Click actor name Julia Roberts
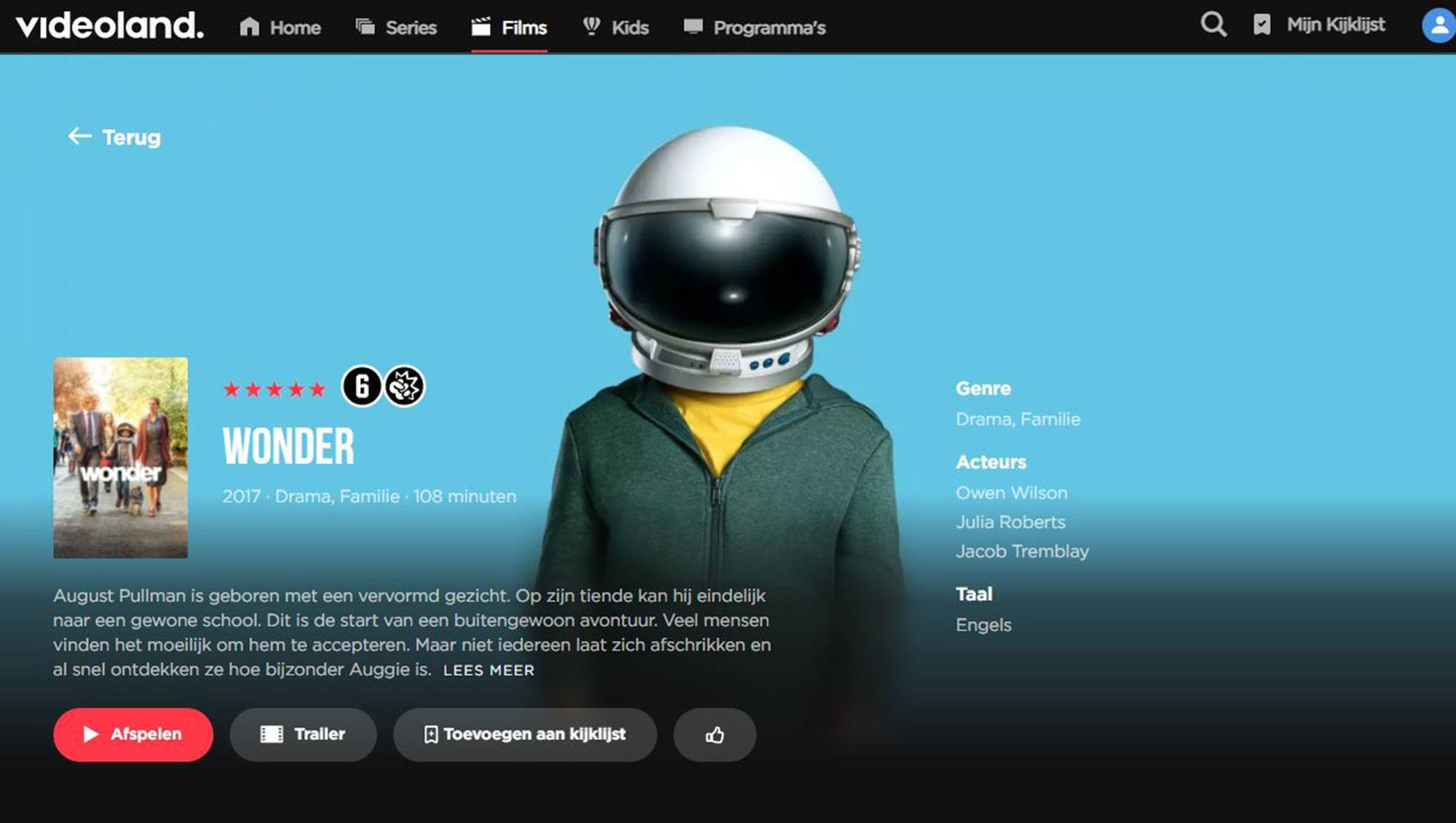 coord(1010,522)
